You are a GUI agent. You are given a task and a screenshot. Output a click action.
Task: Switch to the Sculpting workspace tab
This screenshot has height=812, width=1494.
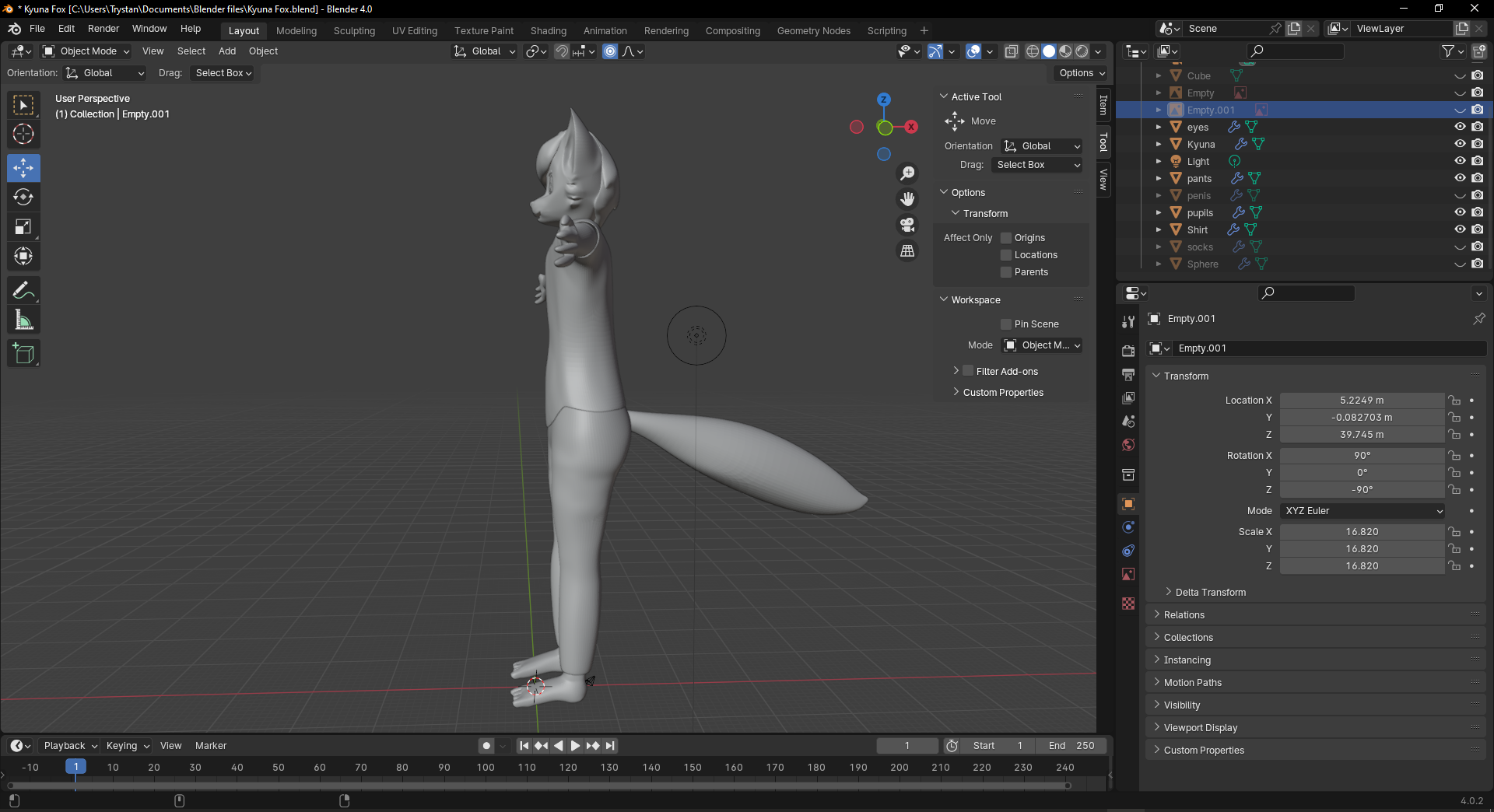tap(354, 31)
